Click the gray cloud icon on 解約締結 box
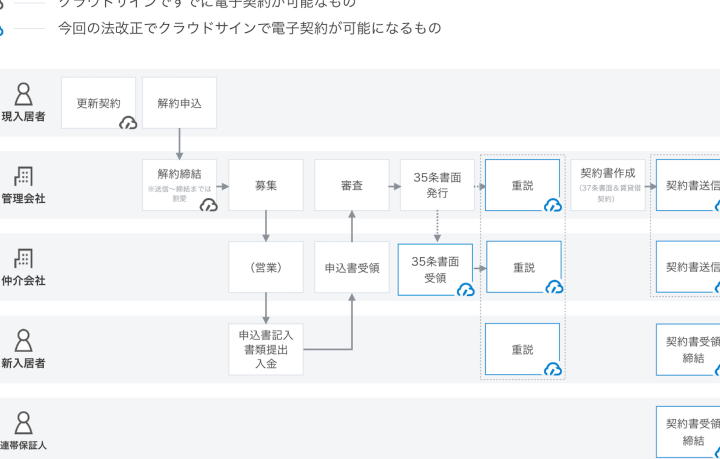720x459 pixels. point(208,205)
